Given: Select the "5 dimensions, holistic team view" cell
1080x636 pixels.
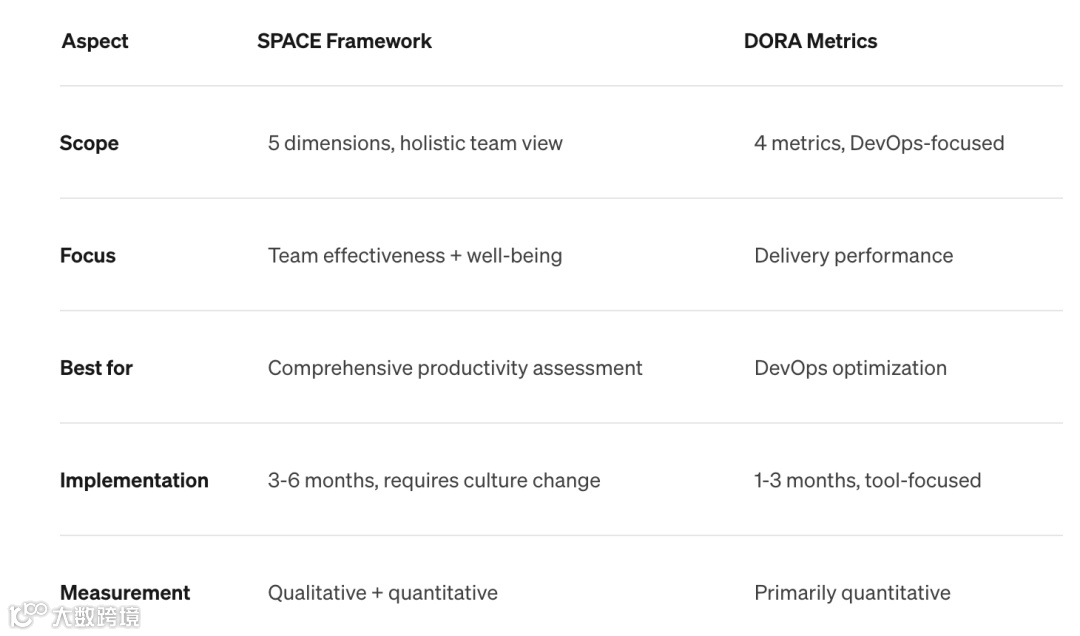Looking at the screenshot, I should (x=415, y=143).
